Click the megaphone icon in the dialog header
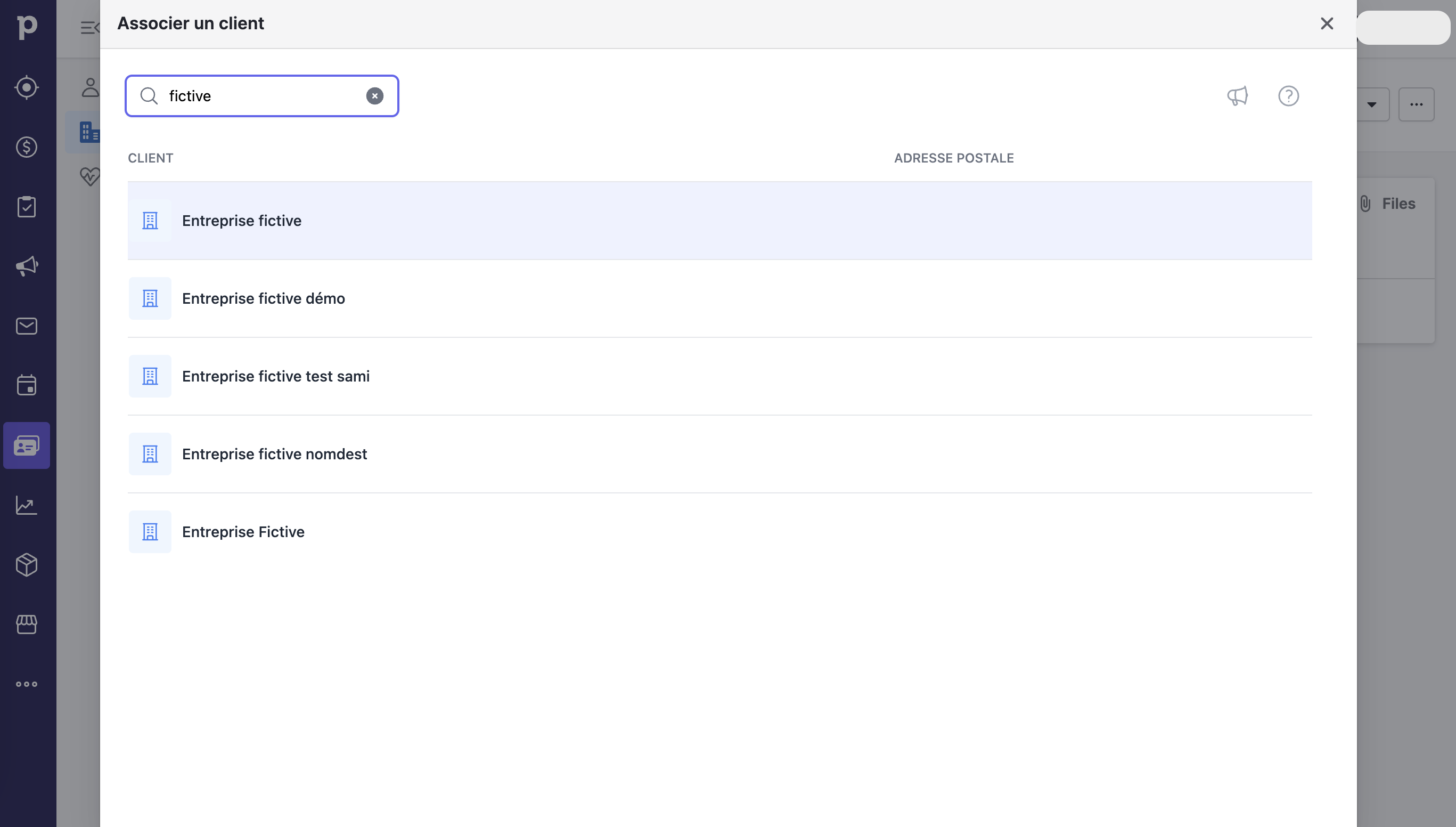 pos(1237,96)
